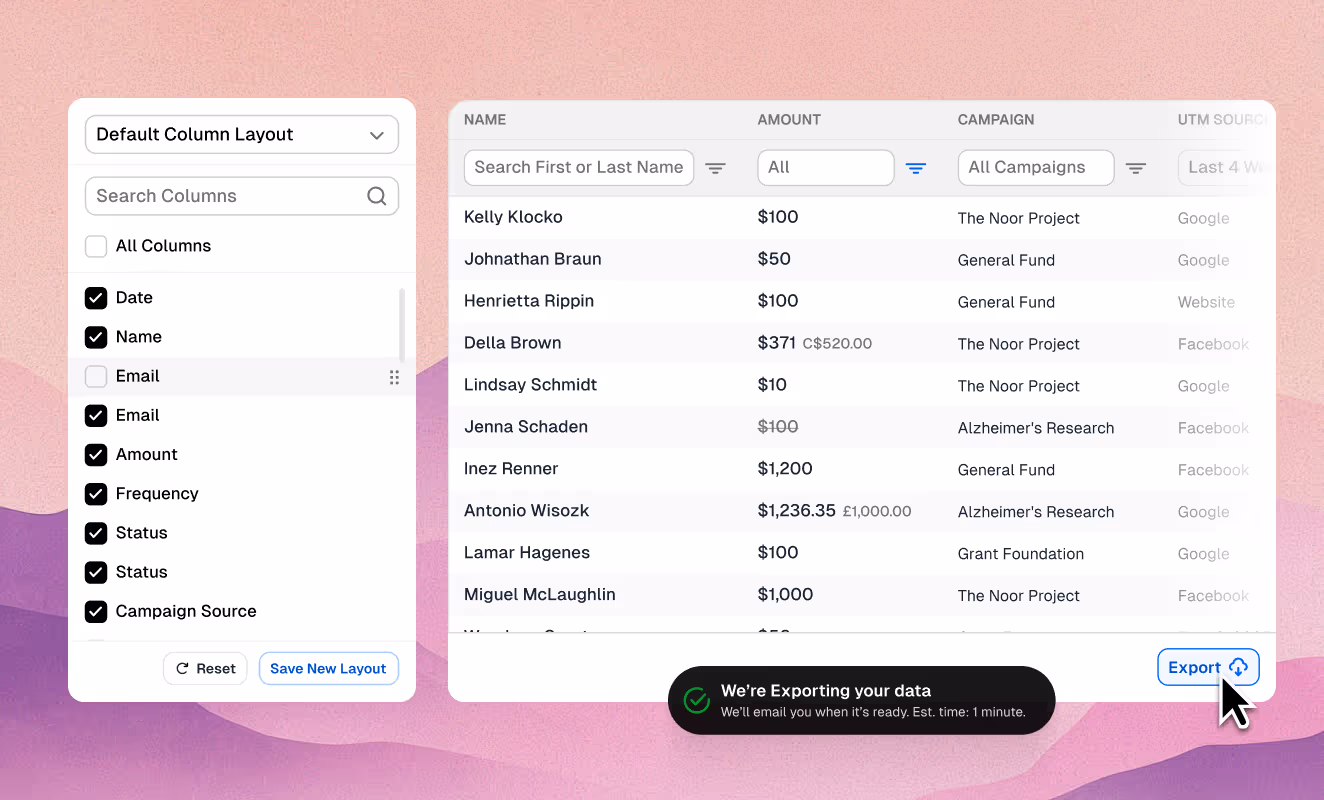Image resolution: width=1324 pixels, height=800 pixels.
Task: Click the Search First or Last Name field
Action: (x=579, y=168)
